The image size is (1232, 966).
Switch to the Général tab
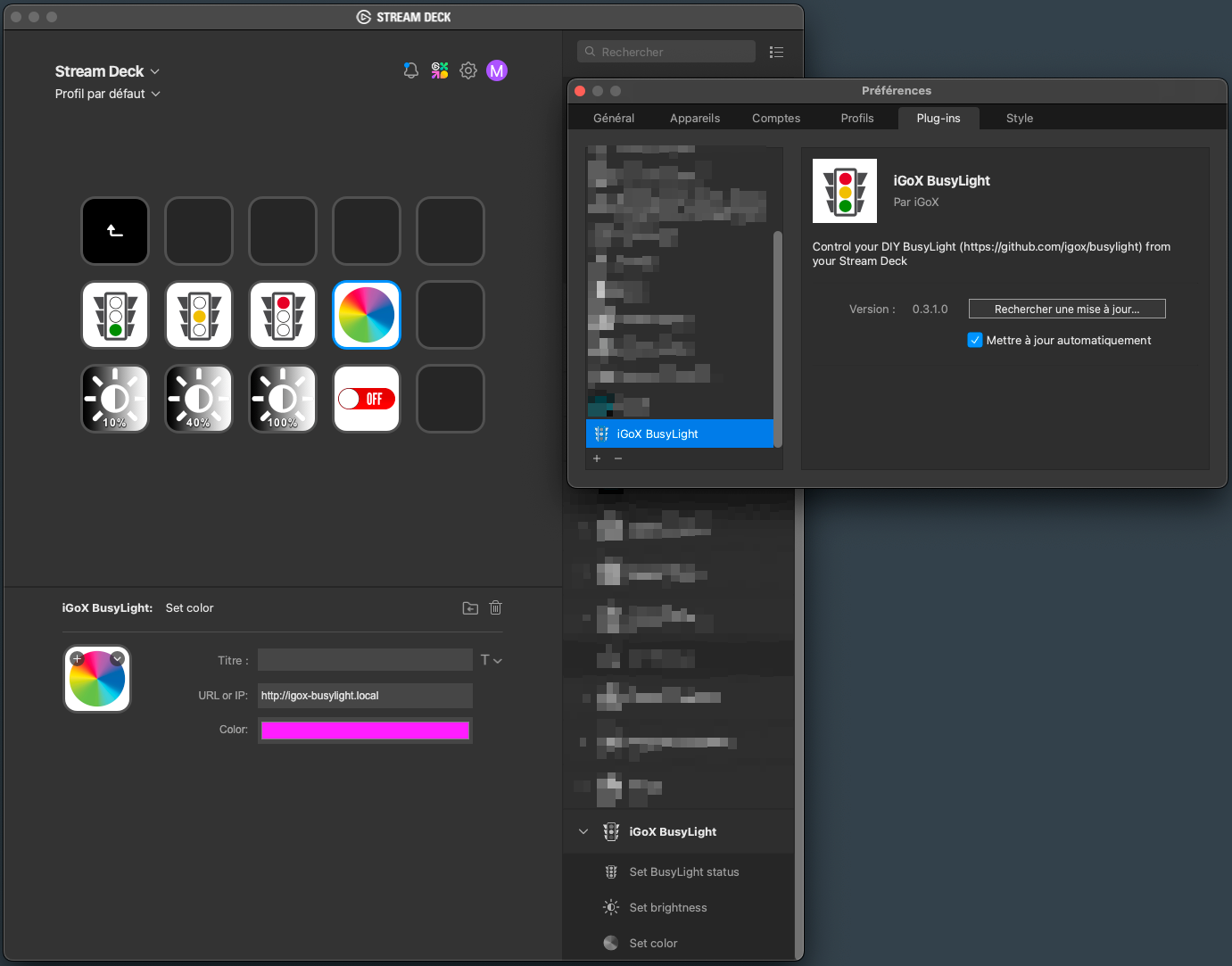pyautogui.click(x=613, y=117)
